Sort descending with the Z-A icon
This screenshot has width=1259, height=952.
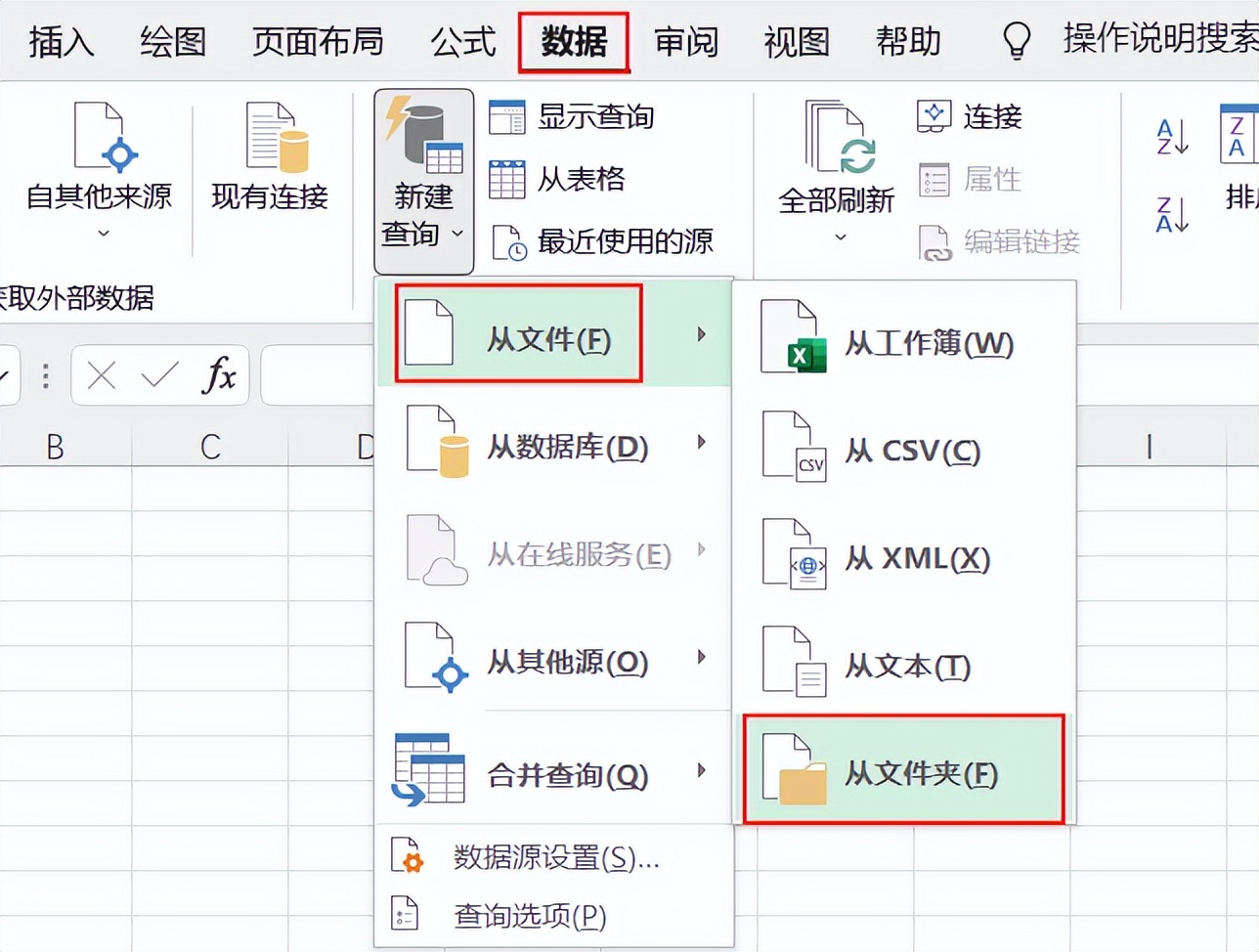tap(1171, 214)
